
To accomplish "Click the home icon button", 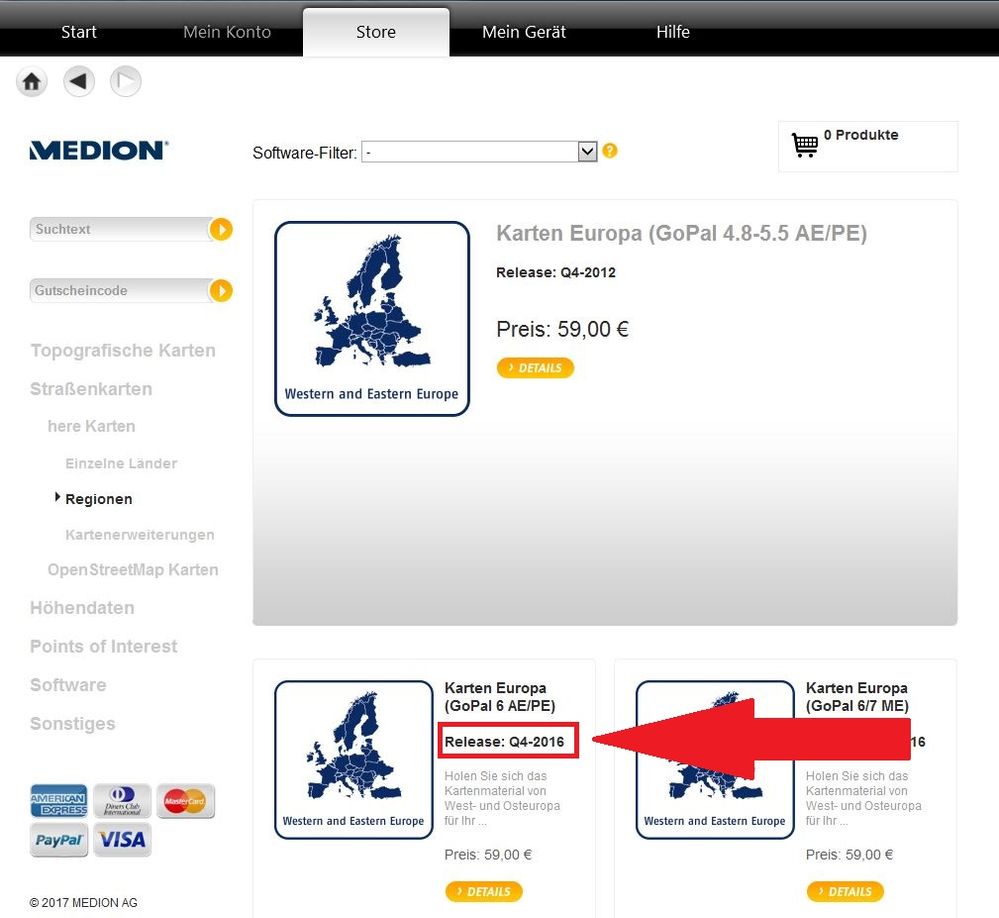I will tap(31, 82).
